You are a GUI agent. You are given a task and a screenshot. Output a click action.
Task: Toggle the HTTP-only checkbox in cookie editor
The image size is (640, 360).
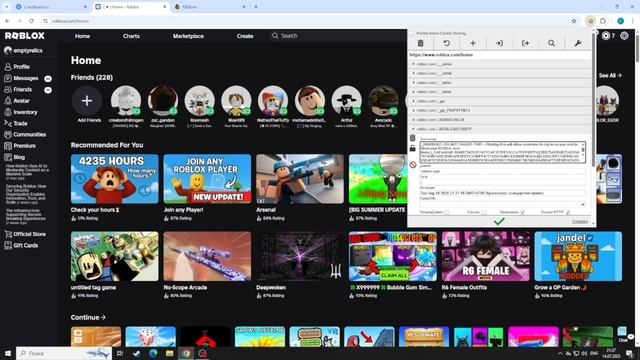pos(568,212)
